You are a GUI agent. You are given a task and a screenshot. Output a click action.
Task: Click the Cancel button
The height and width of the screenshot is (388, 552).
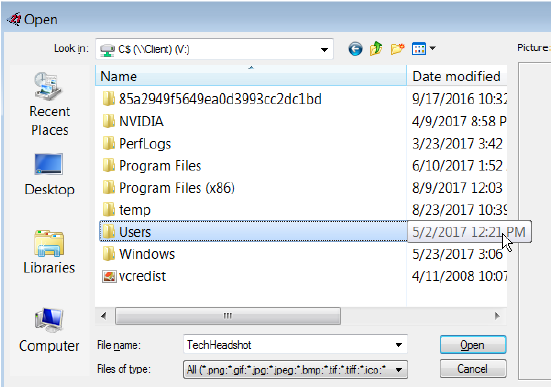[x=473, y=369]
